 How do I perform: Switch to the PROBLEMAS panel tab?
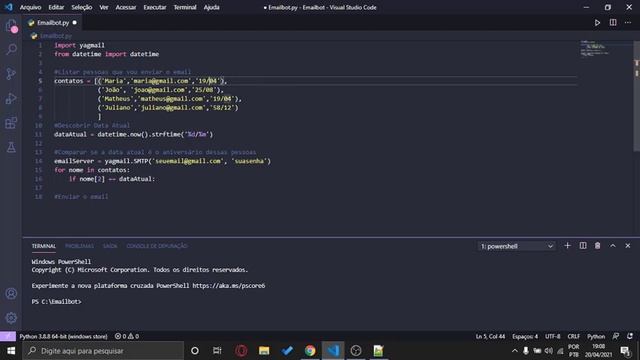click(80, 246)
